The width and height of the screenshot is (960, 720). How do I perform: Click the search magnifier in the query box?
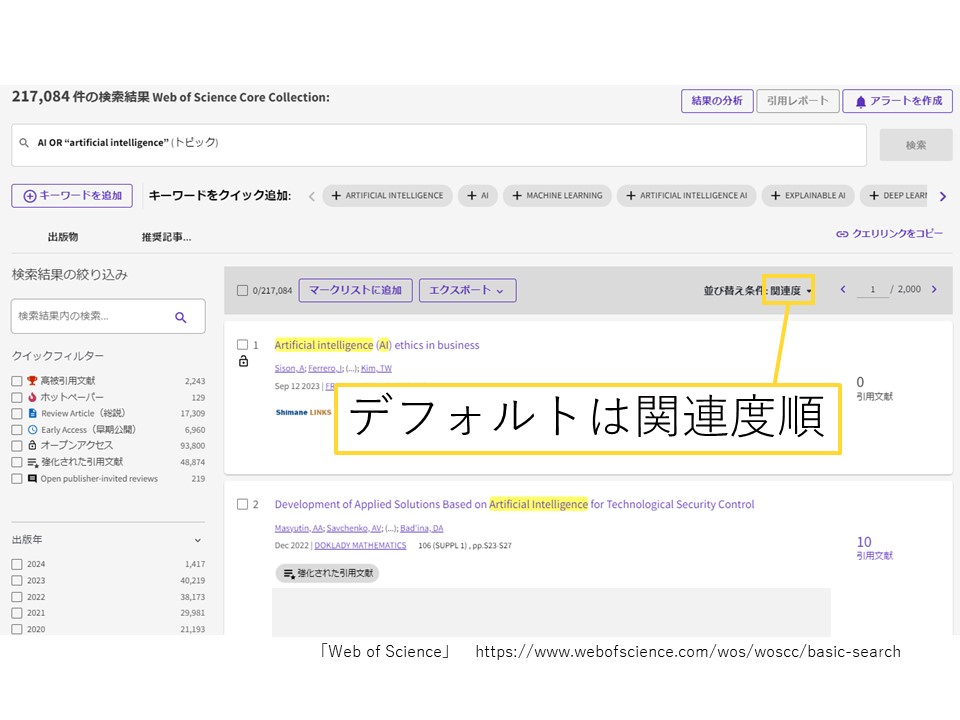tap(24, 143)
